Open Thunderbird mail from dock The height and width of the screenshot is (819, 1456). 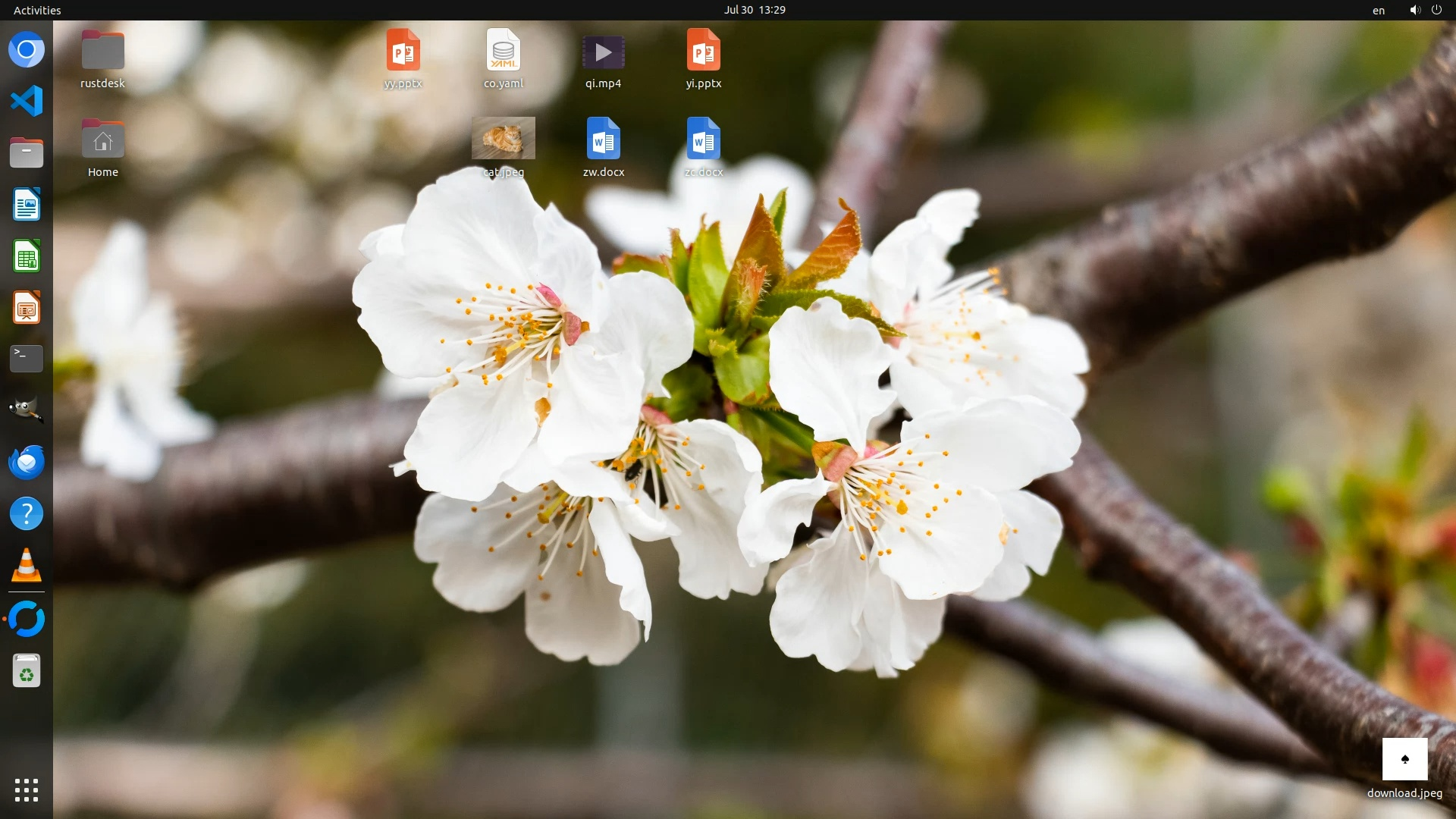click(27, 462)
